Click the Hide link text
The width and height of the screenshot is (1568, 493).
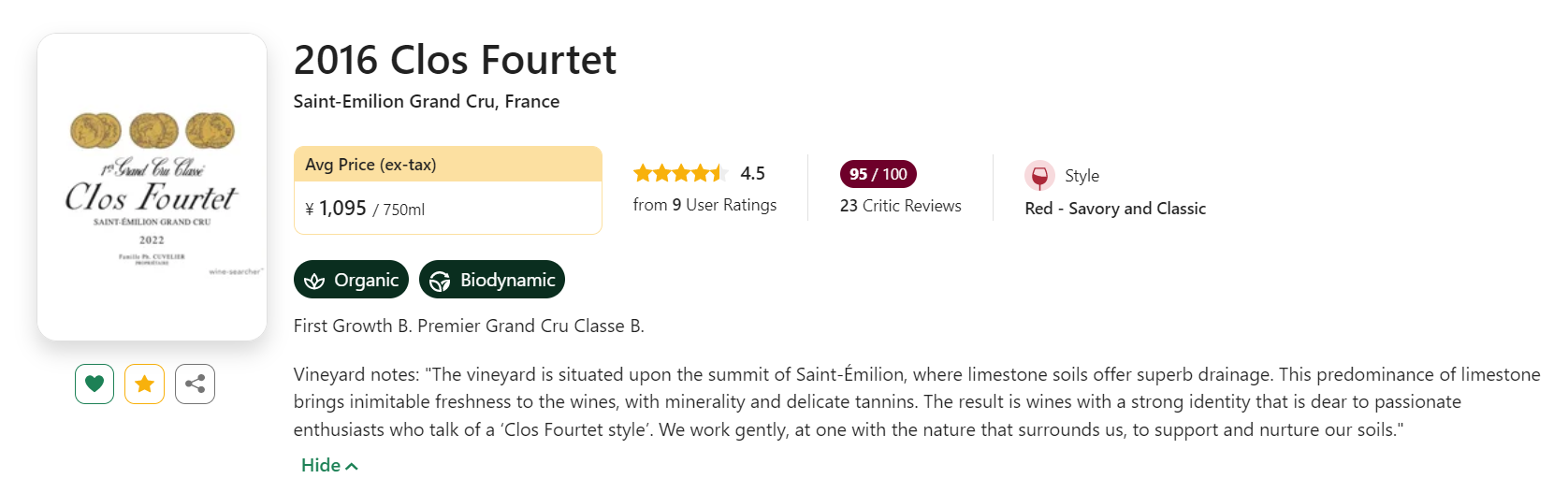(x=320, y=465)
